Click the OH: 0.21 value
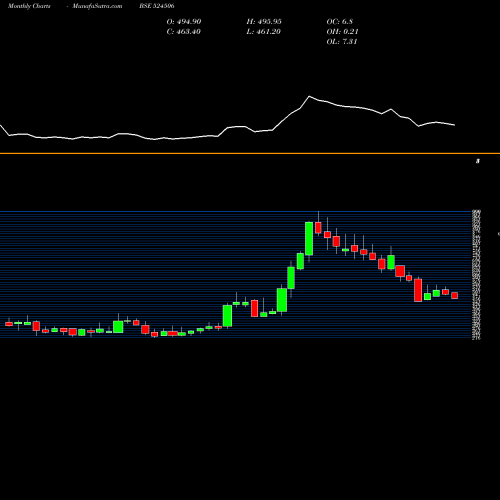The image size is (500, 500). (342, 32)
